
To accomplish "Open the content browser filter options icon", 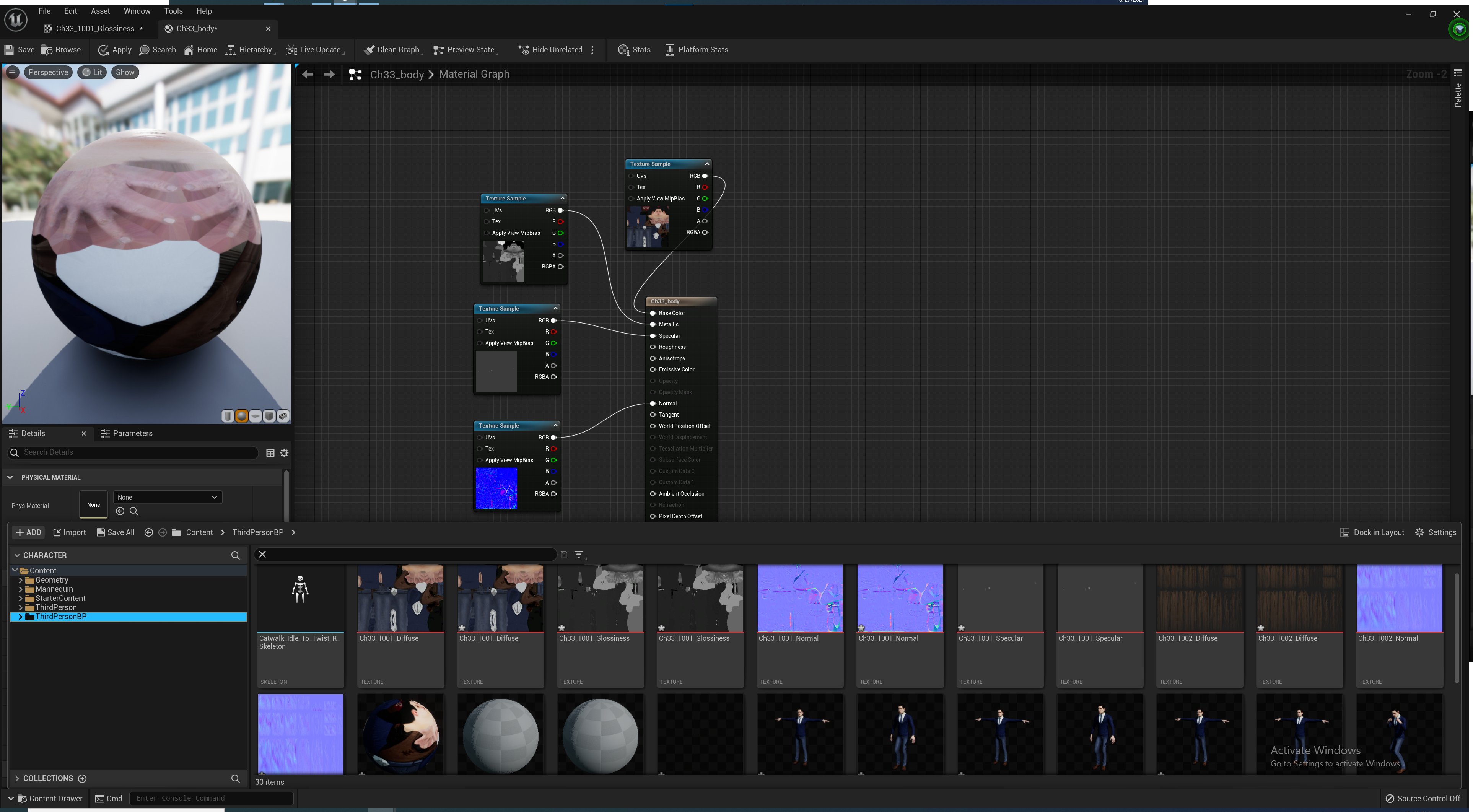I will point(579,554).
